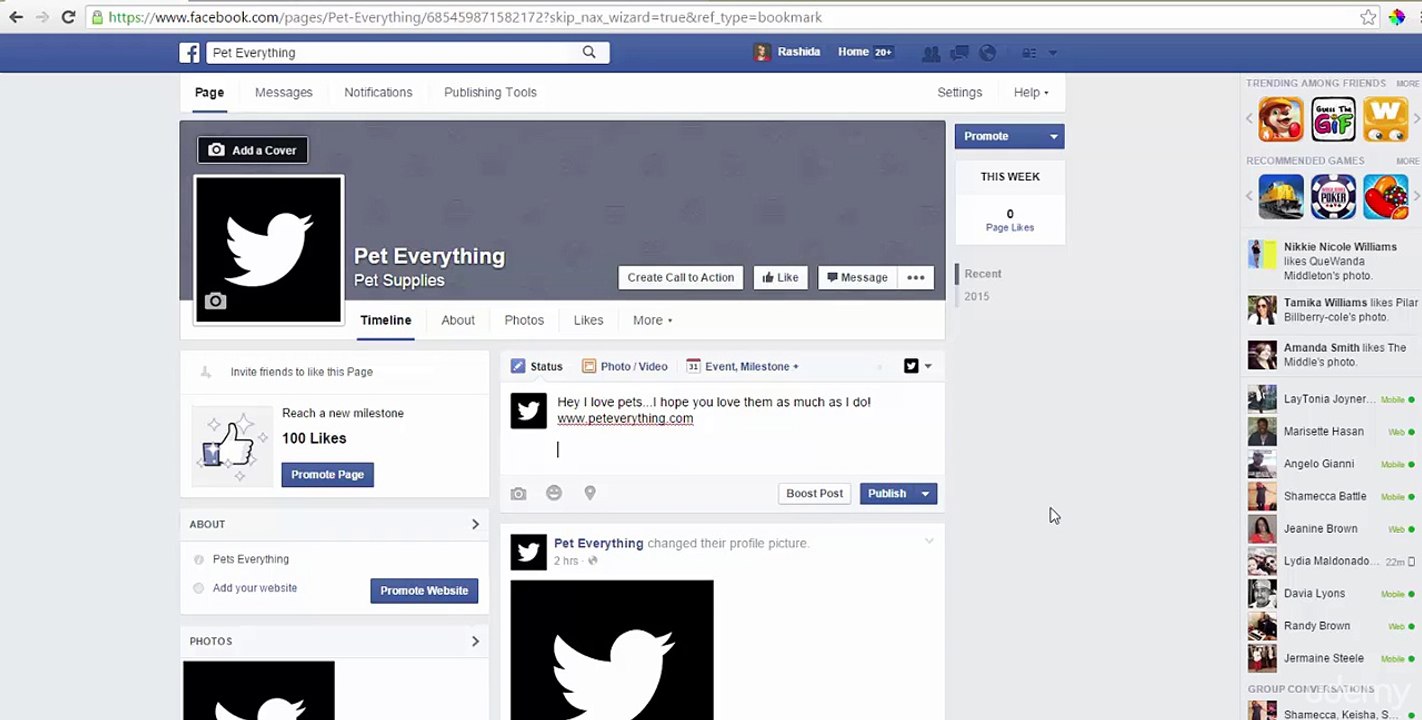The width and height of the screenshot is (1422, 720).
Task: Open the About tab under cover
Action: [x=458, y=320]
